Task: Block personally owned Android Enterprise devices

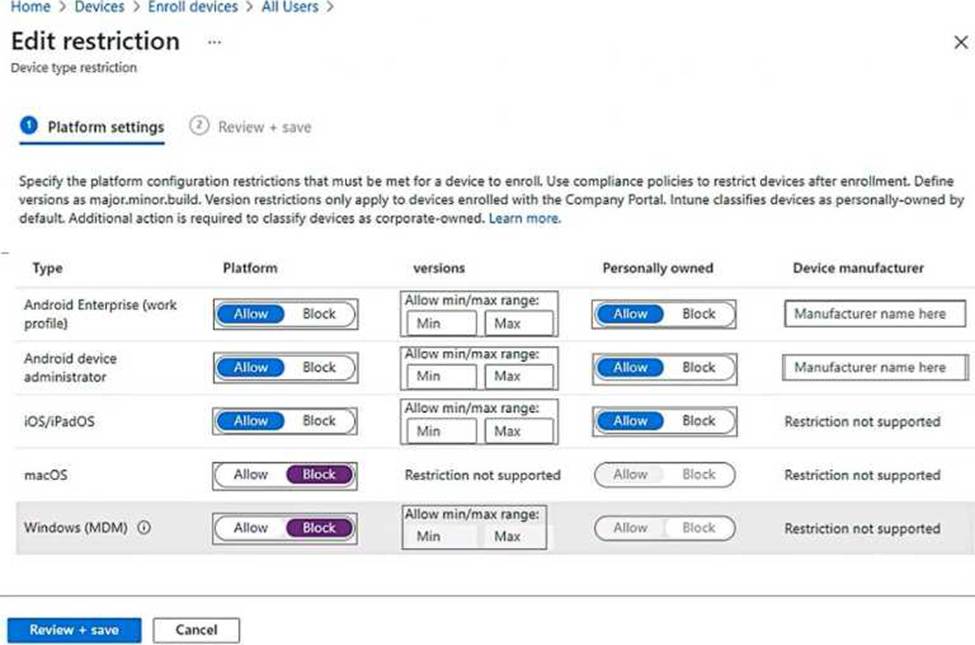Action: click(x=698, y=314)
